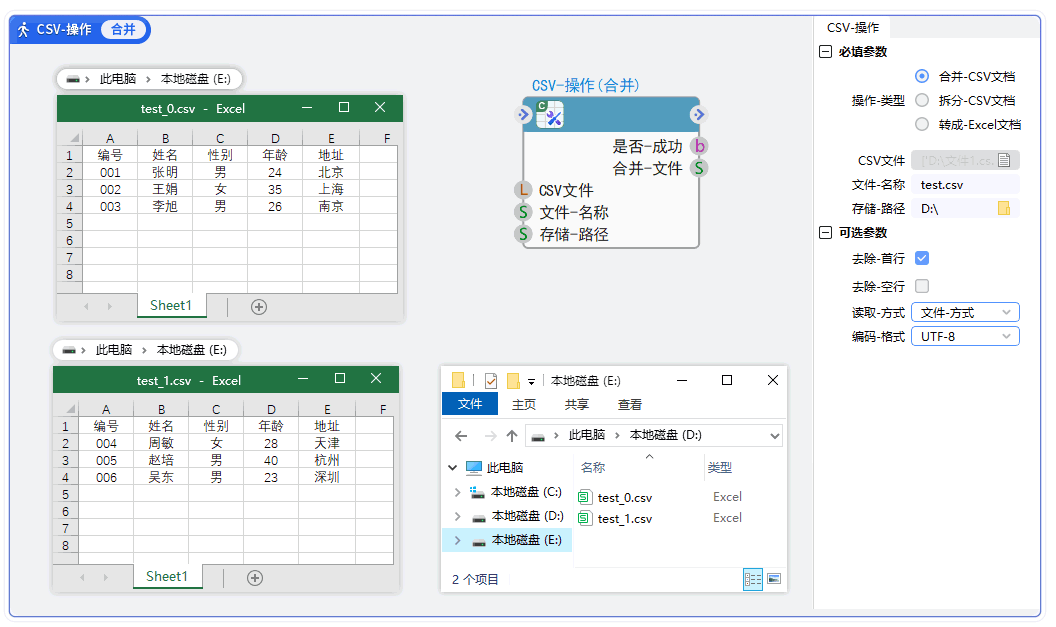Click the 文件-名称 input field

pos(965,185)
